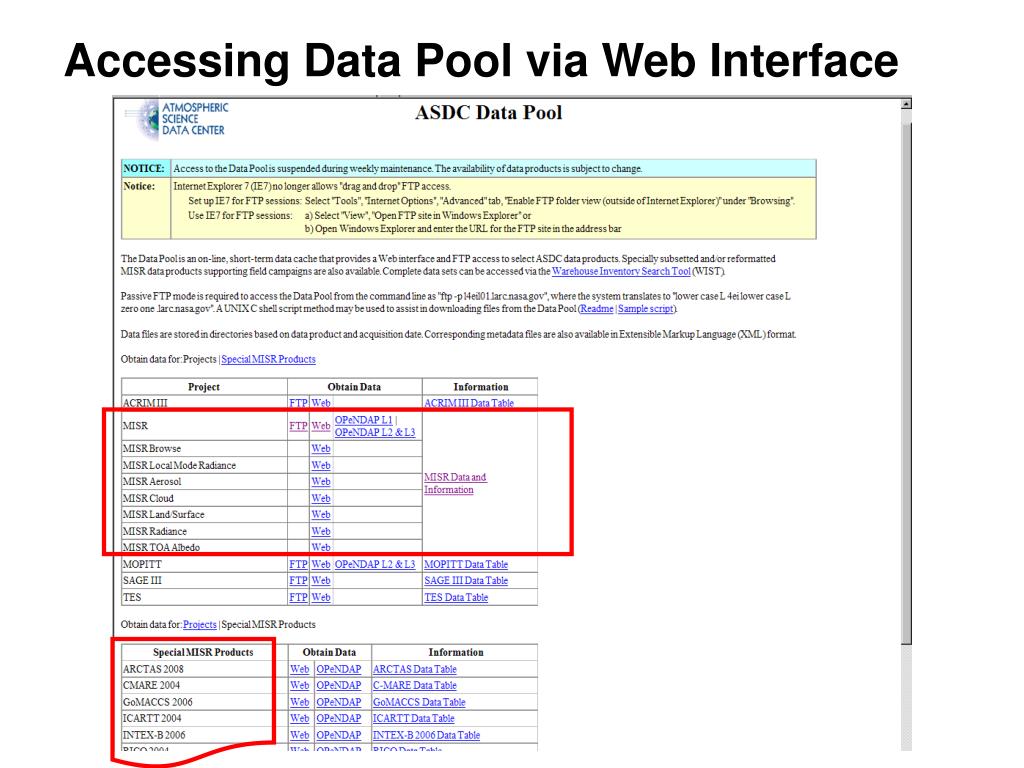Open Web link for MISR Aerosol
Image resolution: width=1024 pixels, height=768 pixels.
pyautogui.click(x=321, y=481)
